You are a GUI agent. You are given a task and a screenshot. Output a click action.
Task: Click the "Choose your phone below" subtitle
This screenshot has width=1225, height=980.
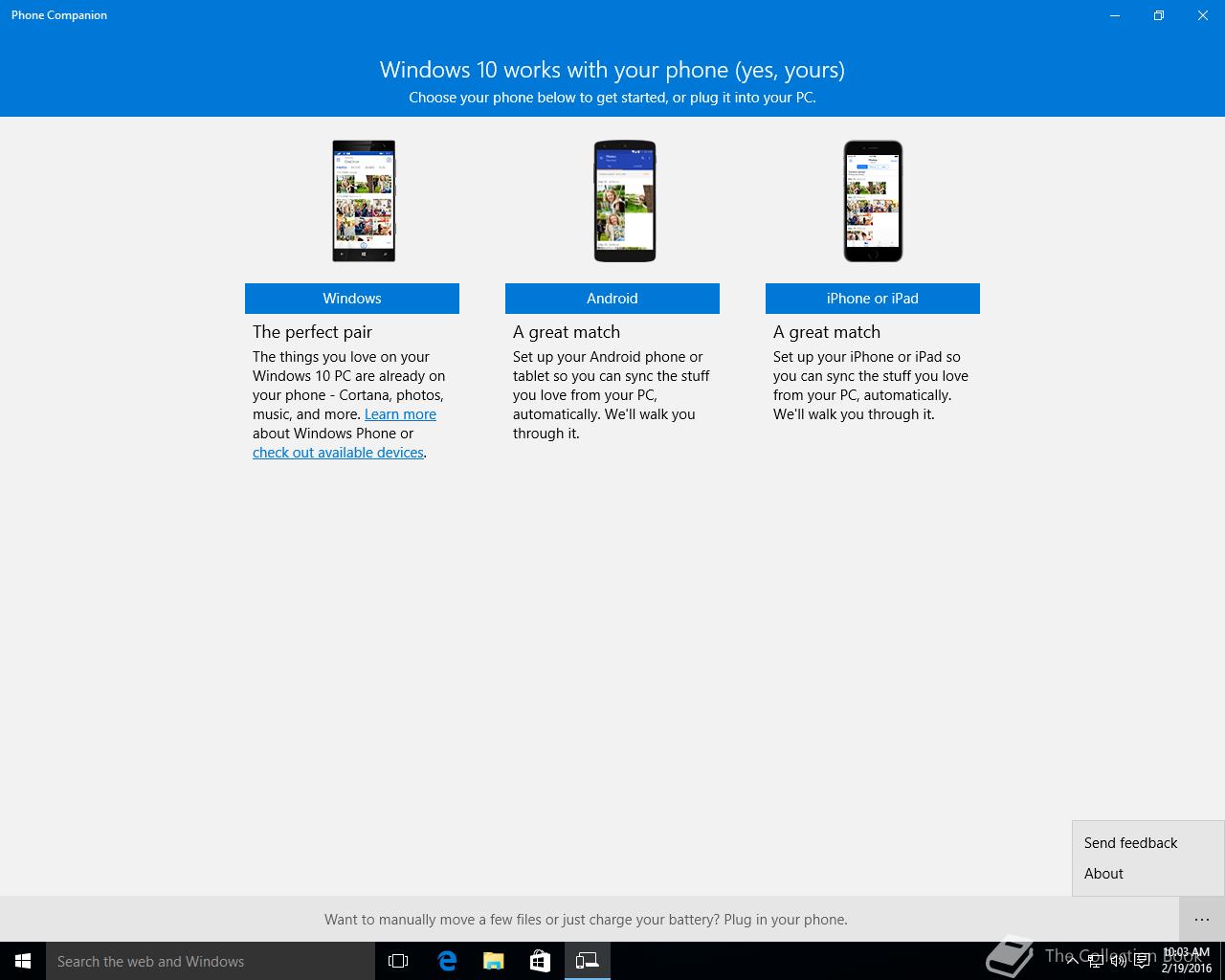coord(612,98)
